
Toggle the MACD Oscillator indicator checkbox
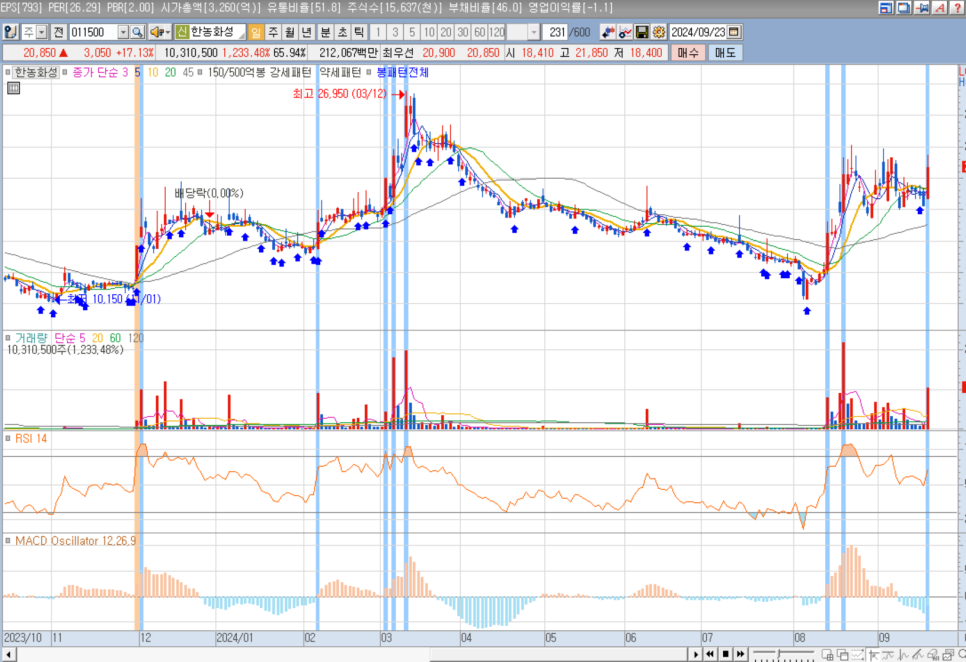pos(8,541)
